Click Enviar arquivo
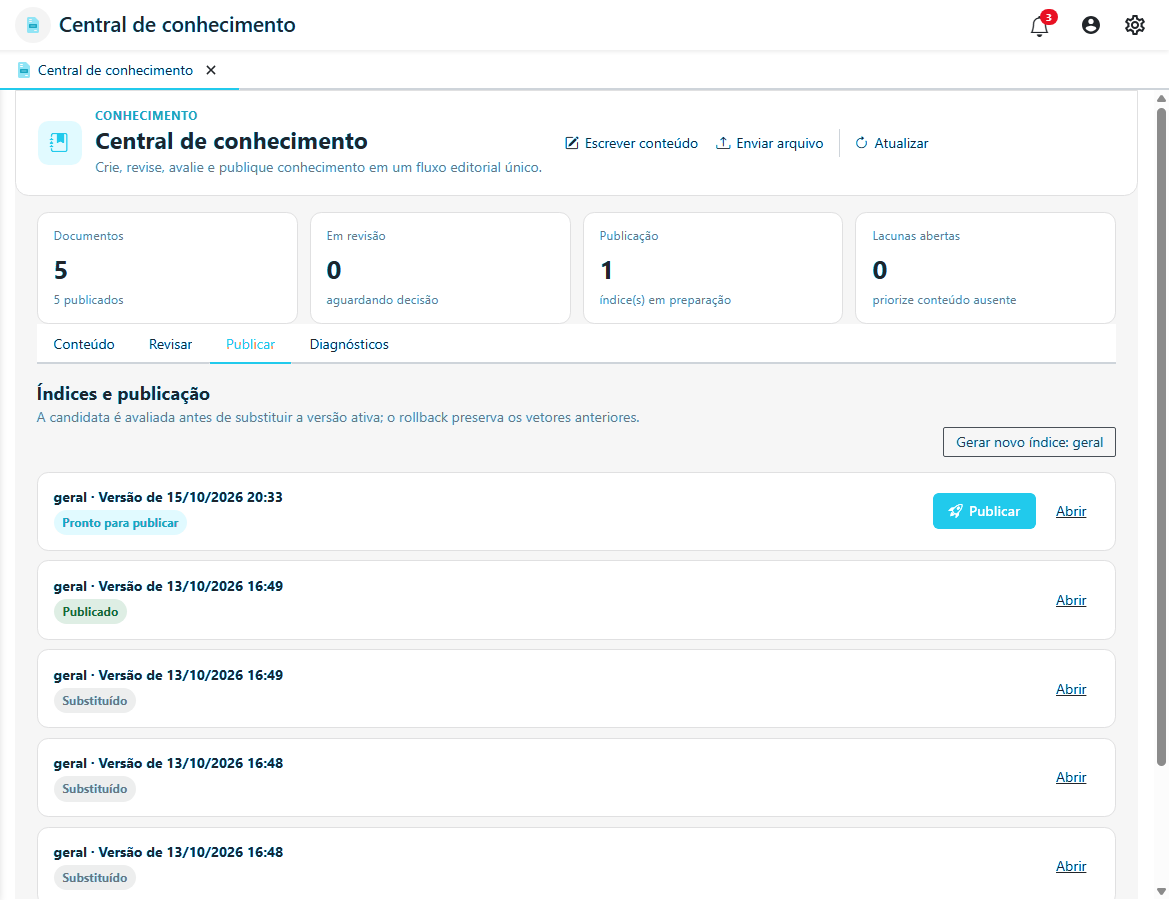The height and width of the screenshot is (900, 1169). (770, 143)
